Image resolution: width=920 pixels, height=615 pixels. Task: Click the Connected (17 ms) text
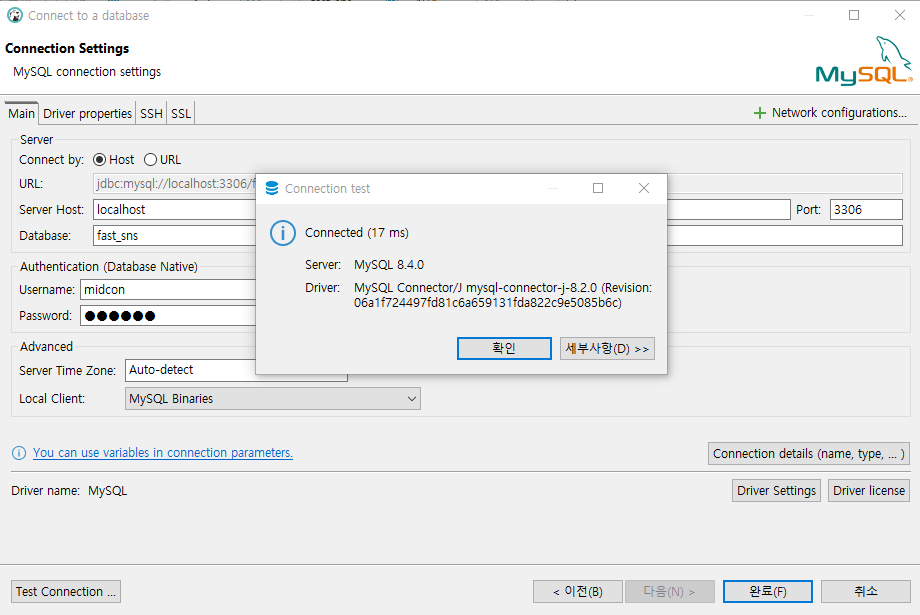point(357,233)
